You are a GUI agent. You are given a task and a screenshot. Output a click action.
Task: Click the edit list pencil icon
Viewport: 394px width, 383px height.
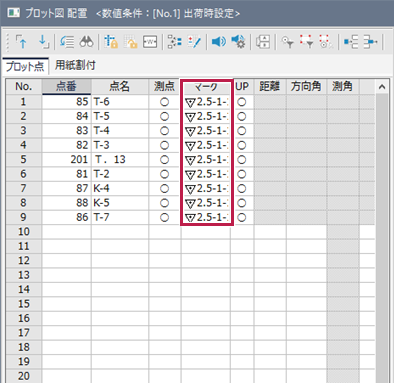coord(194,42)
